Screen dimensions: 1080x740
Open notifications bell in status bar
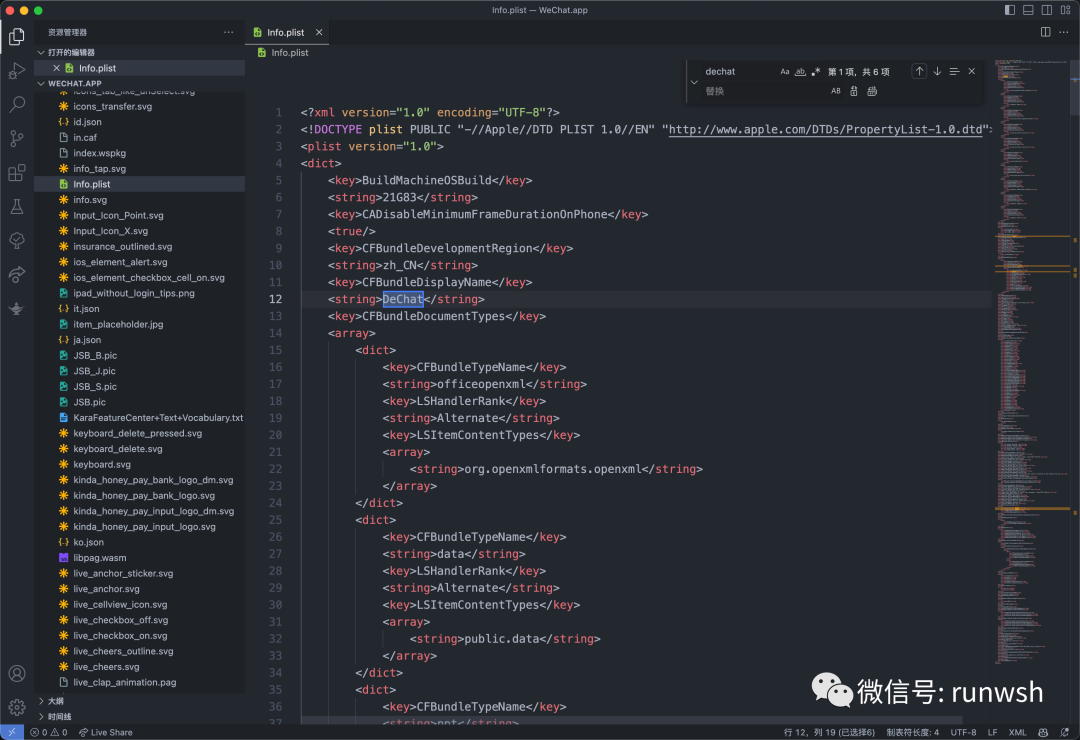pyautogui.click(x=1065, y=732)
